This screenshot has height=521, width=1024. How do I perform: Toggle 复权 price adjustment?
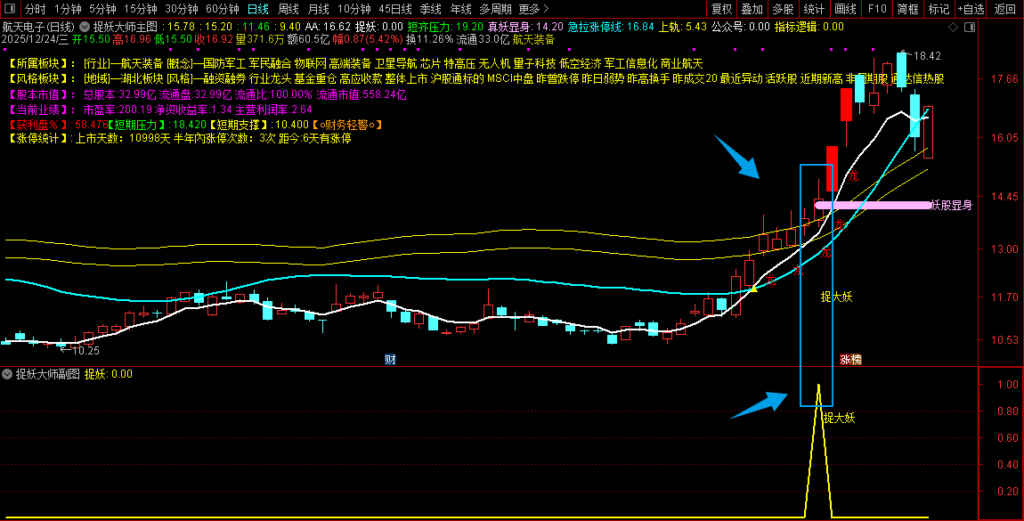722,9
